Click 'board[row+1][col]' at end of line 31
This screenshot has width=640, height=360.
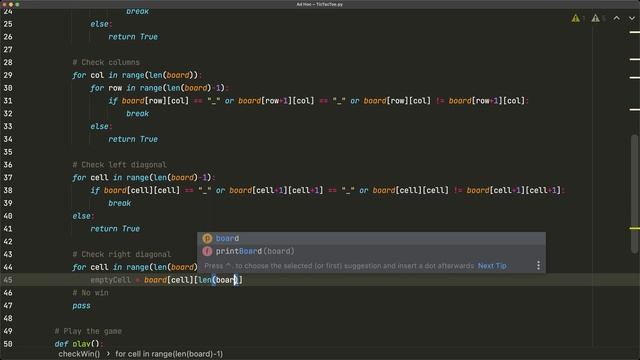(487, 101)
